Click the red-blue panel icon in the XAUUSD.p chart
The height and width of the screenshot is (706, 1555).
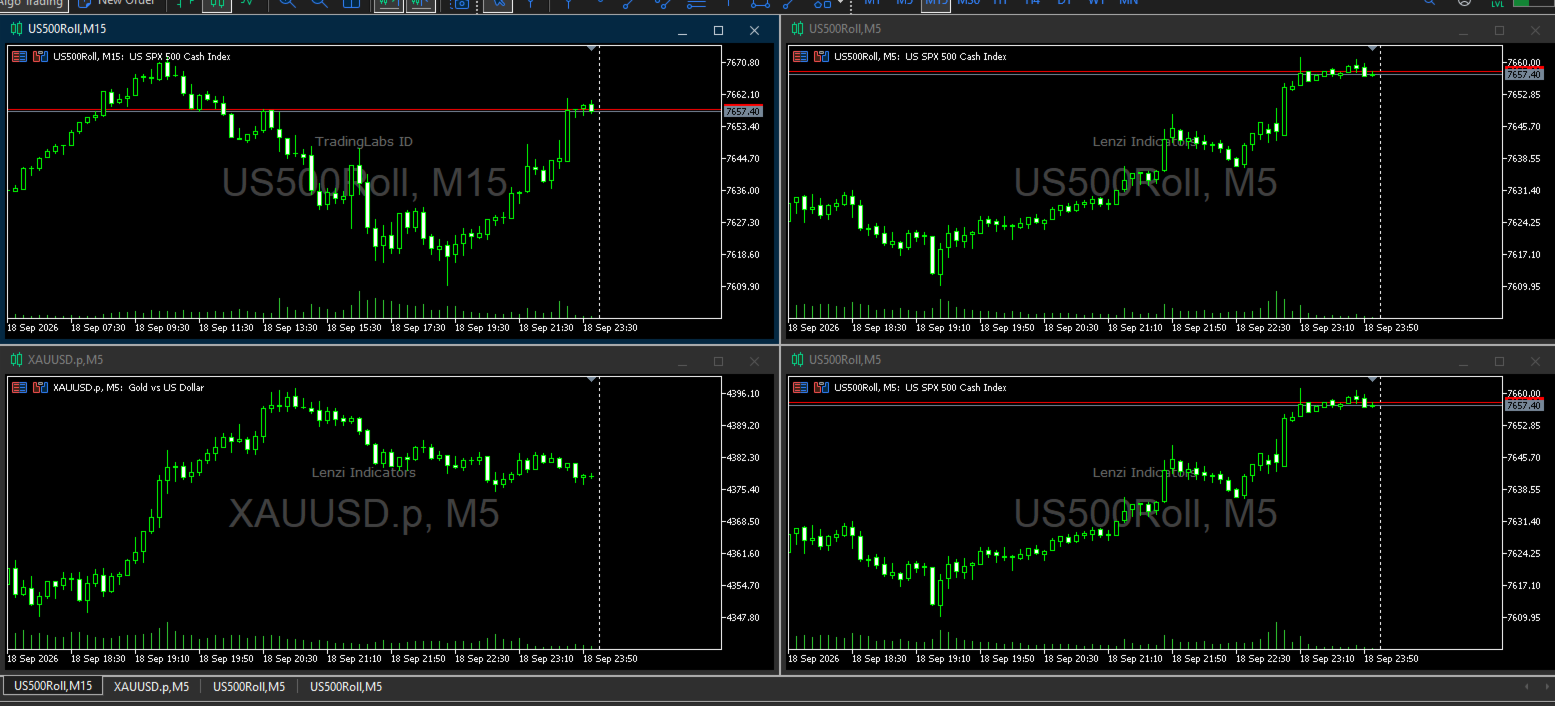coord(40,388)
